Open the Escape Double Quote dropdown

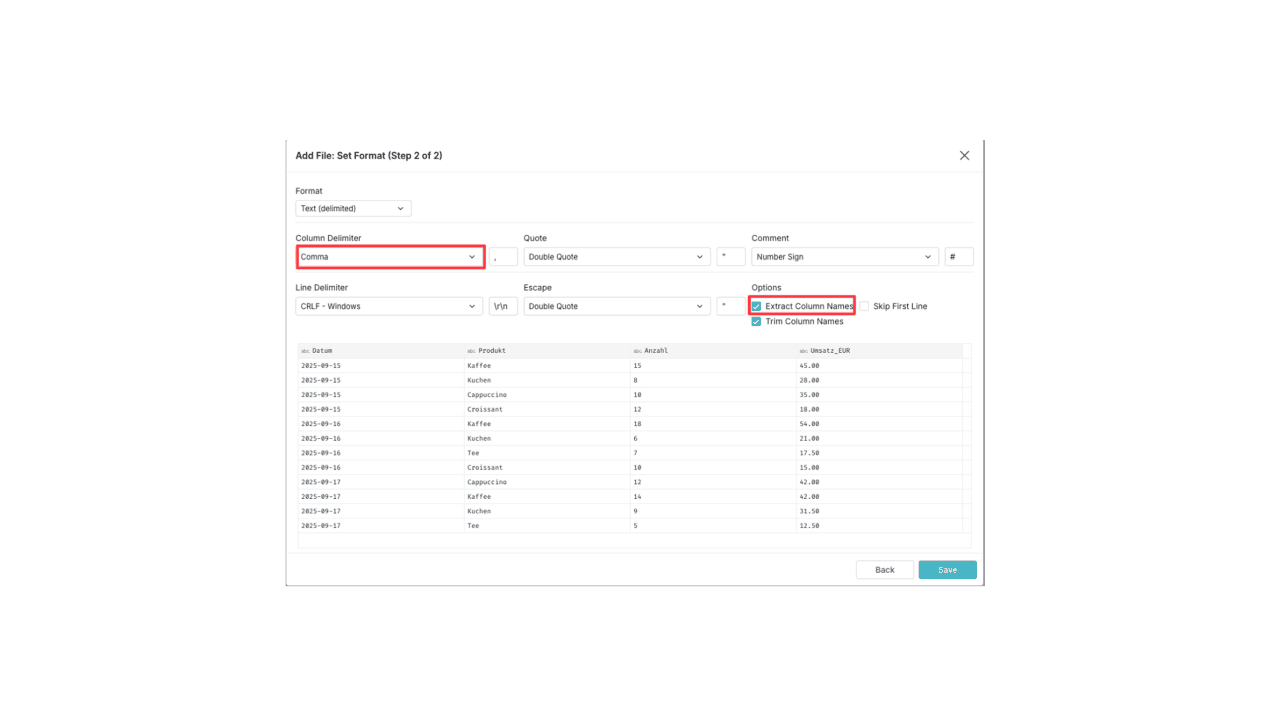pyautogui.click(x=616, y=306)
